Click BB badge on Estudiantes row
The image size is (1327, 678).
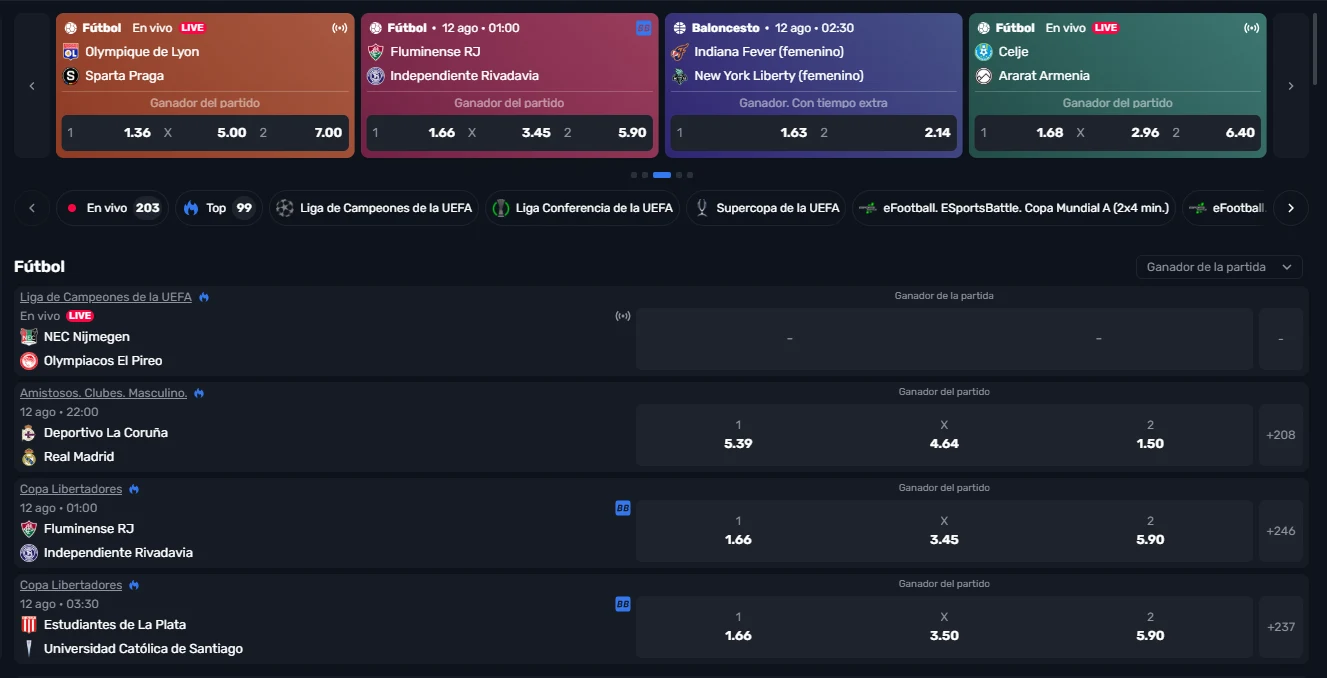tap(623, 604)
